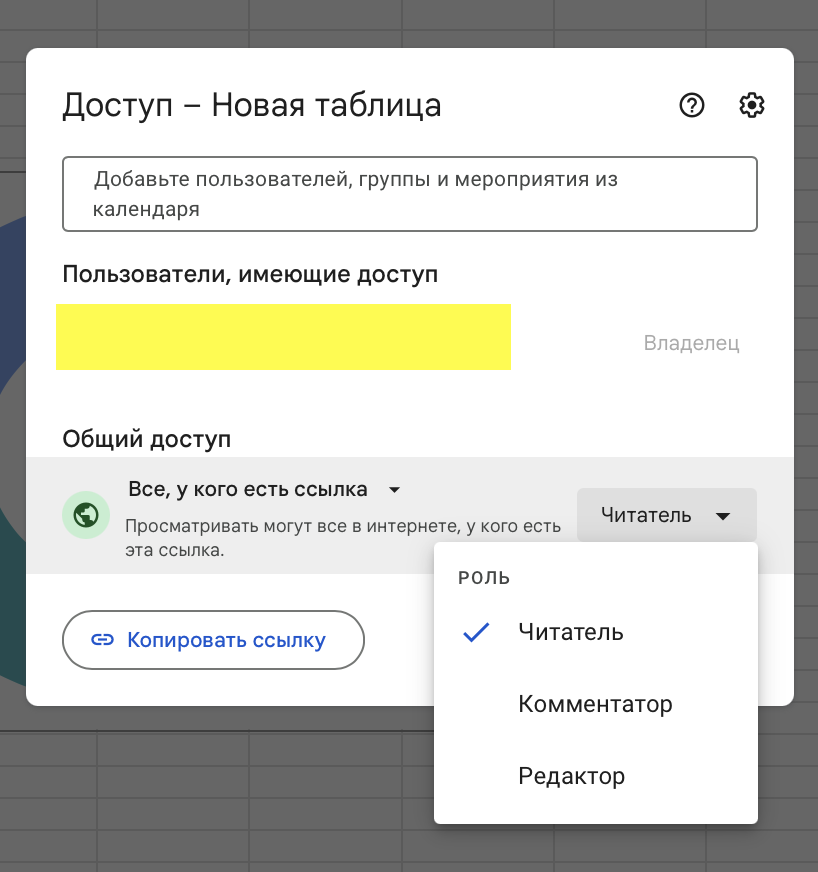Choose Редактор role option

click(x=596, y=776)
